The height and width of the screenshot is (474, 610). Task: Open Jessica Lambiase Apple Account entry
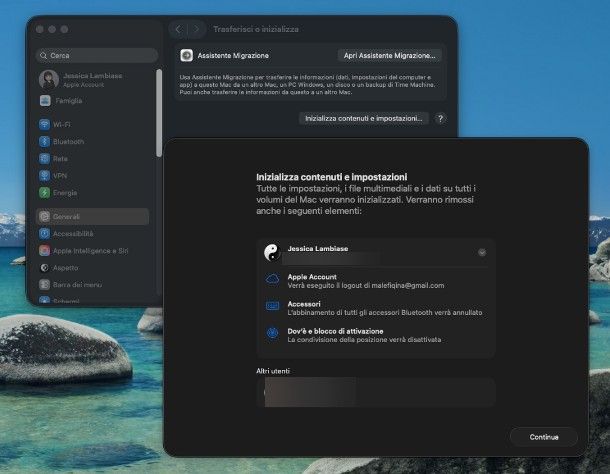93,79
